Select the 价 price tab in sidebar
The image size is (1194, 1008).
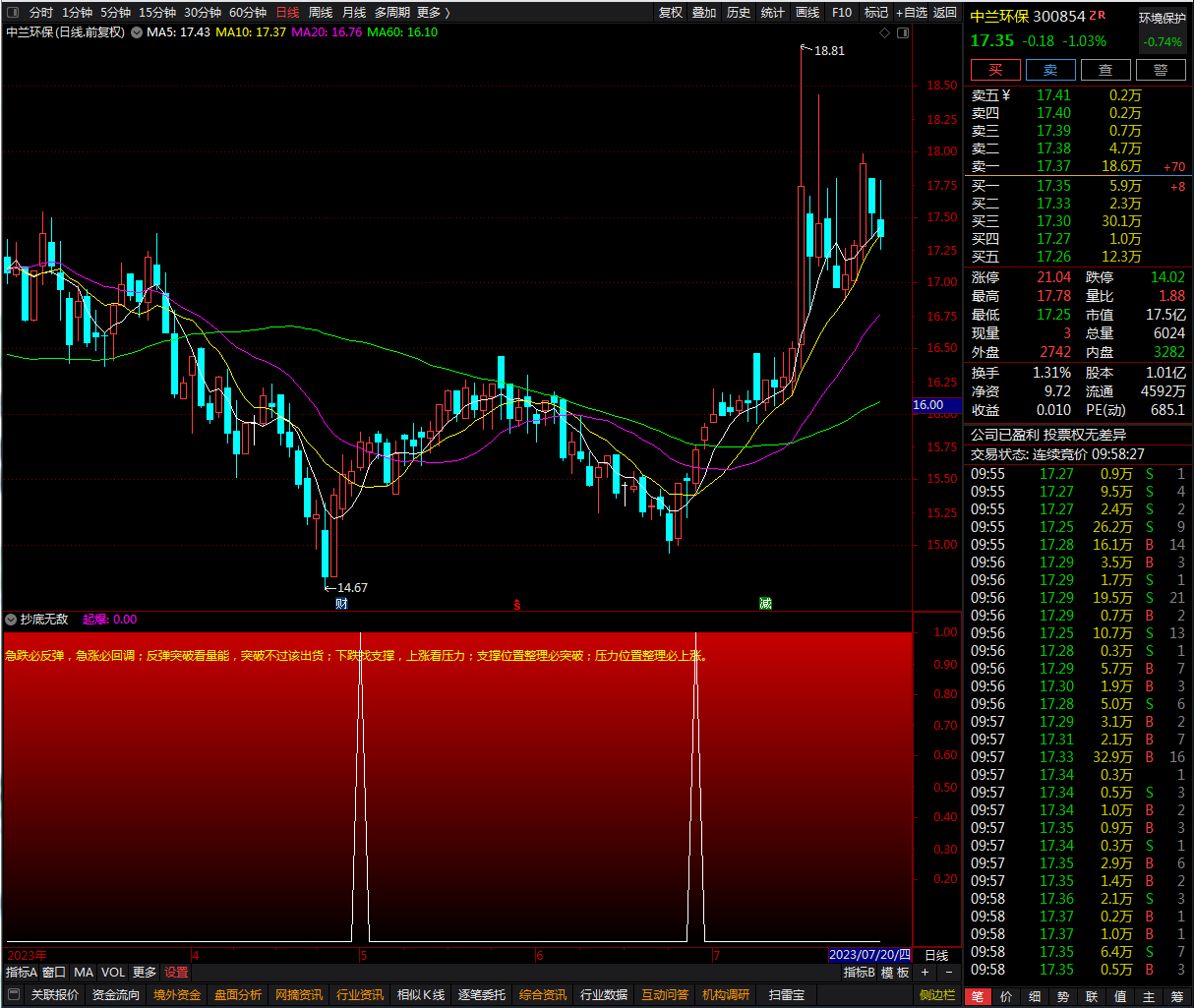coord(1006,996)
